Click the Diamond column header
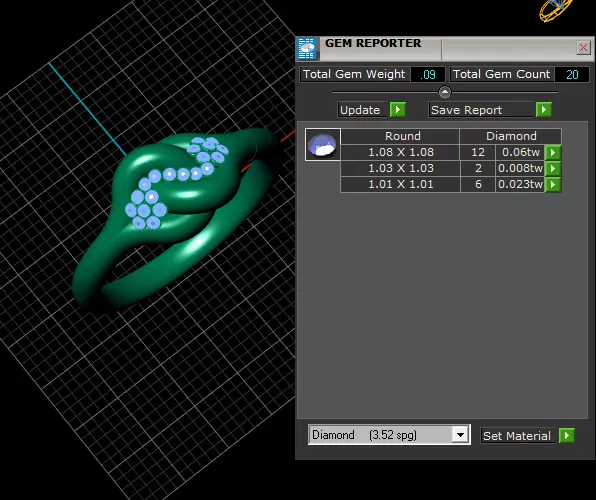This screenshot has height=500, width=596. [x=511, y=136]
